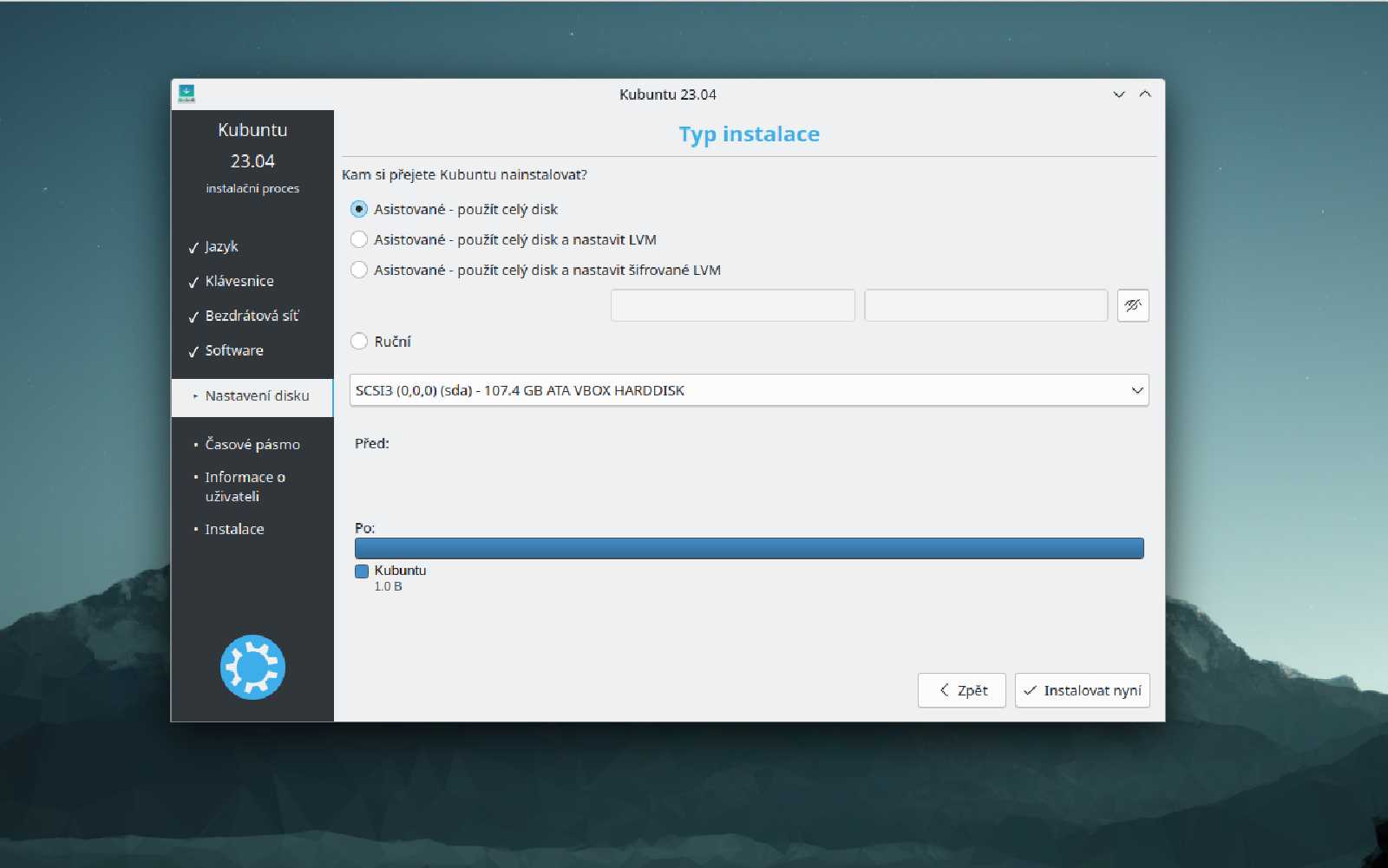Click the confirm encryption password field

pos(986,305)
